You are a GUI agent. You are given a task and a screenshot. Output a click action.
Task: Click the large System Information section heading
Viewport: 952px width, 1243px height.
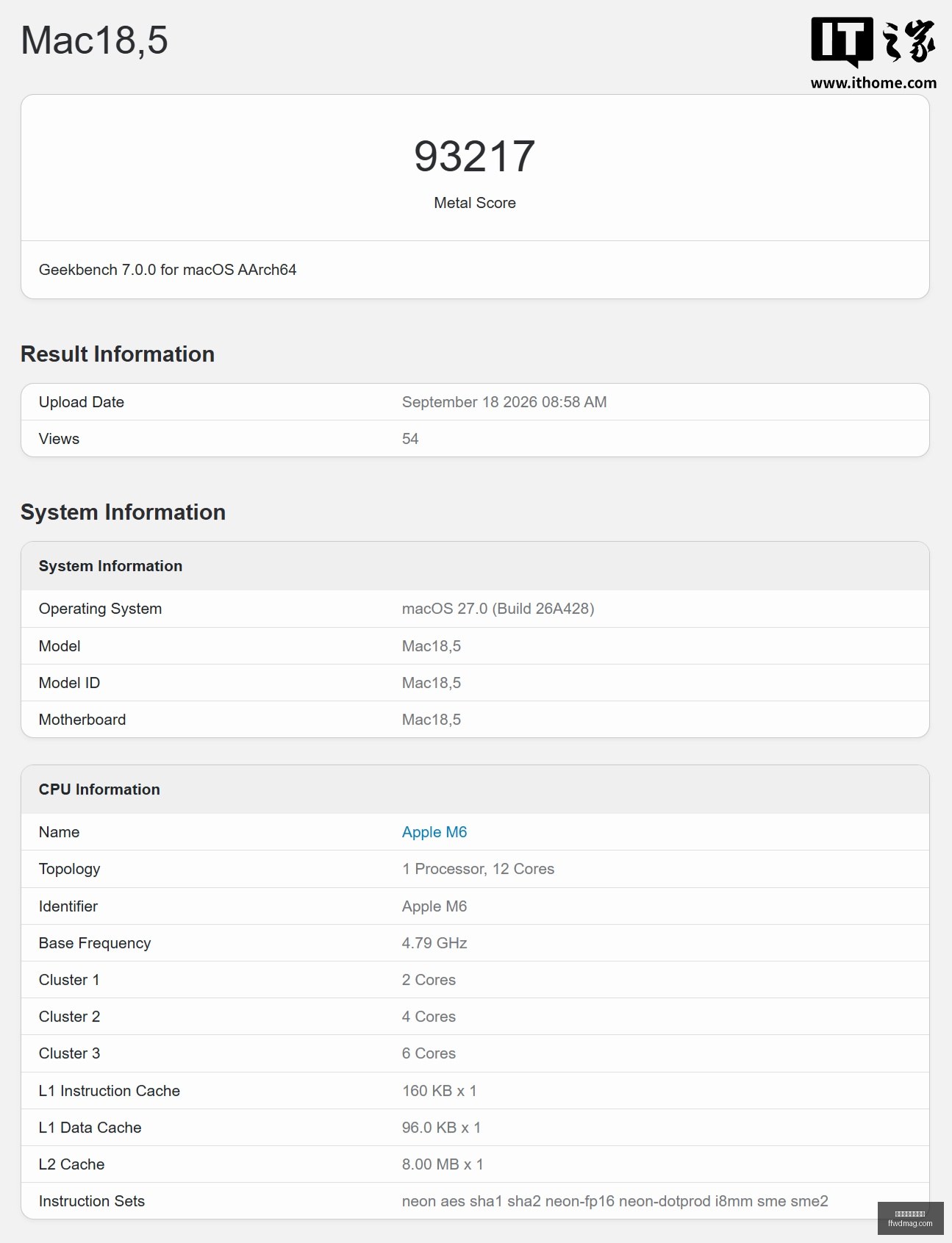(123, 512)
